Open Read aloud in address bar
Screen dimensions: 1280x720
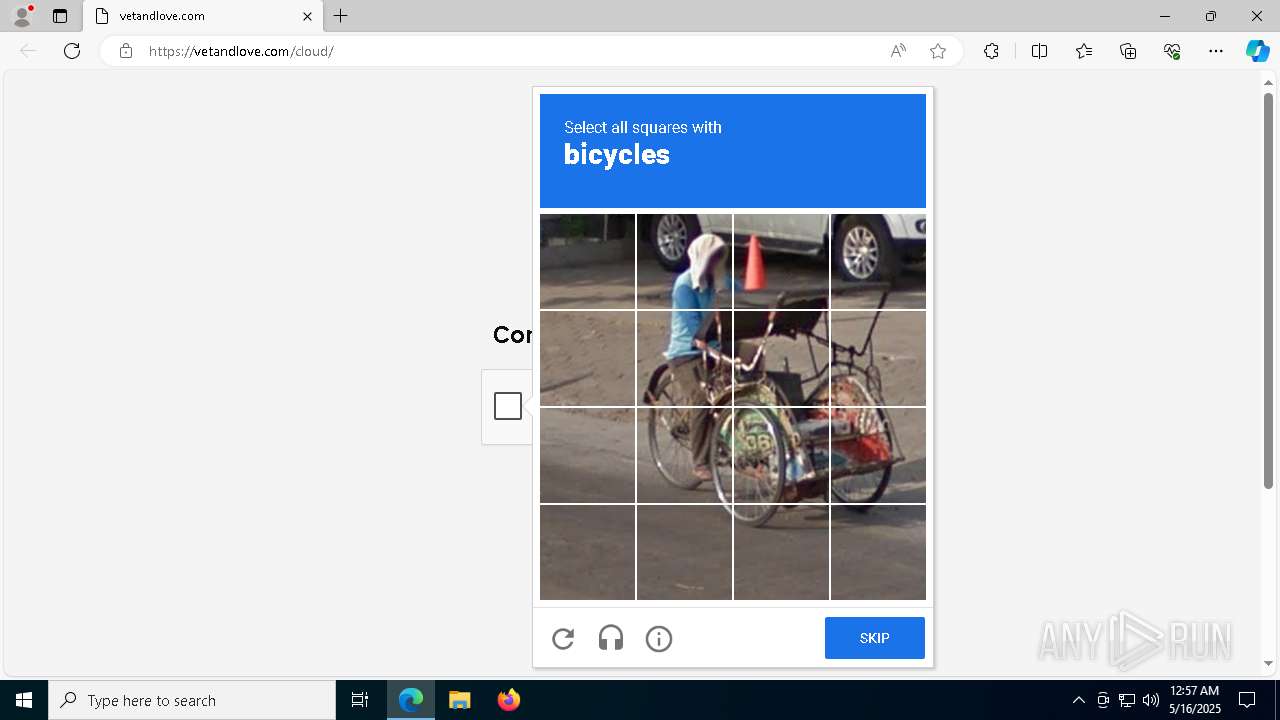pyautogui.click(x=898, y=51)
